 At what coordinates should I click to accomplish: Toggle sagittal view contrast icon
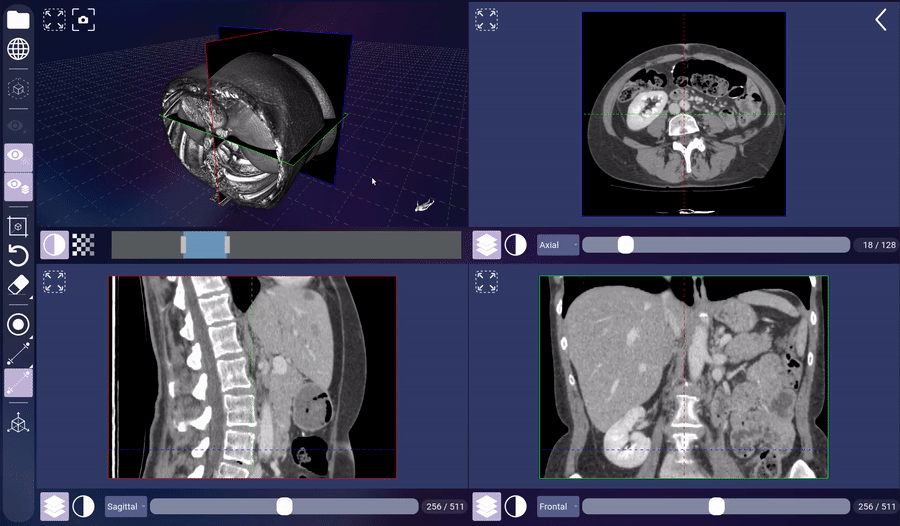pyautogui.click(x=83, y=506)
